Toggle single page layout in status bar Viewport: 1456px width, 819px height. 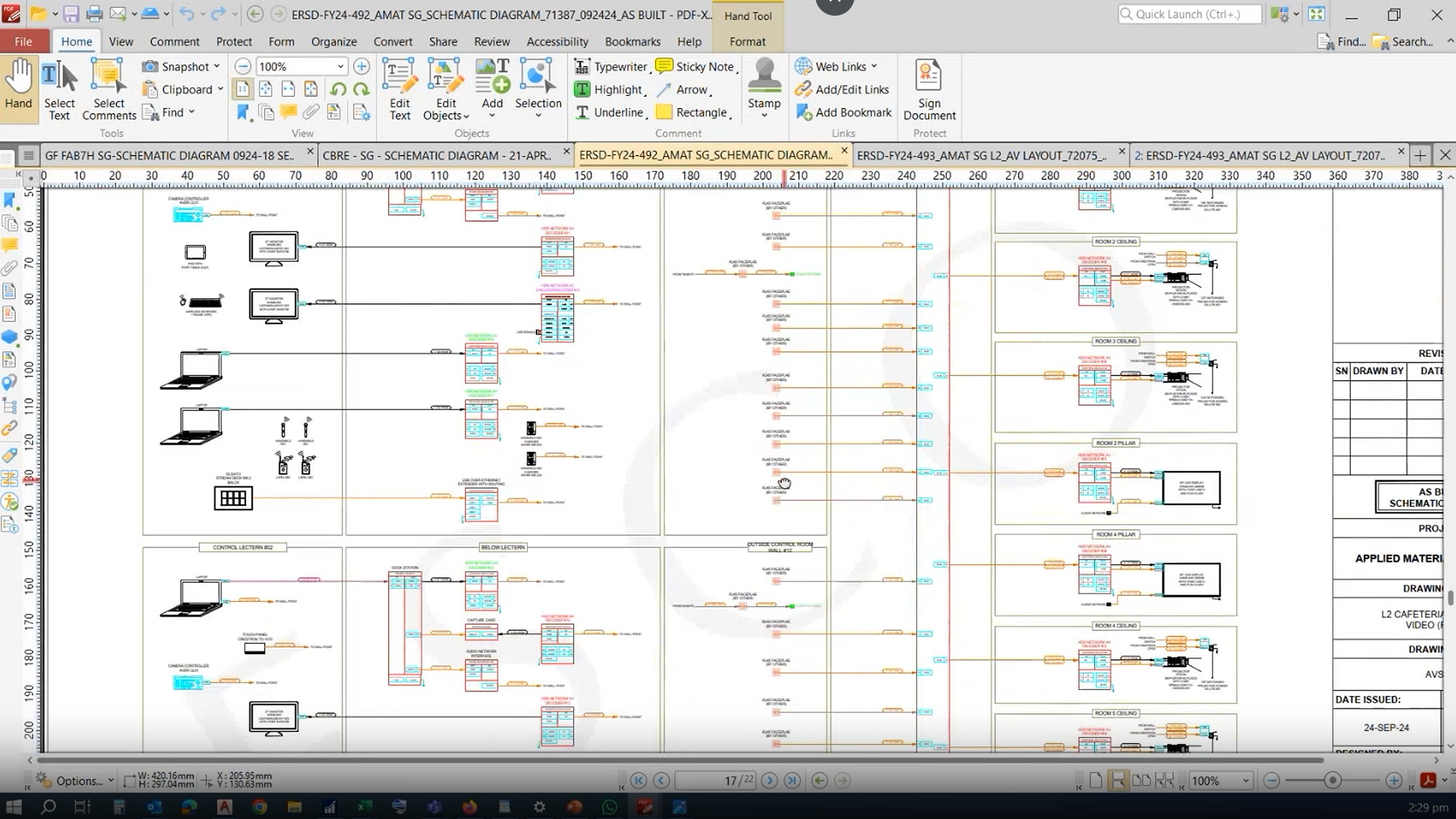(x=1095, y=780)
